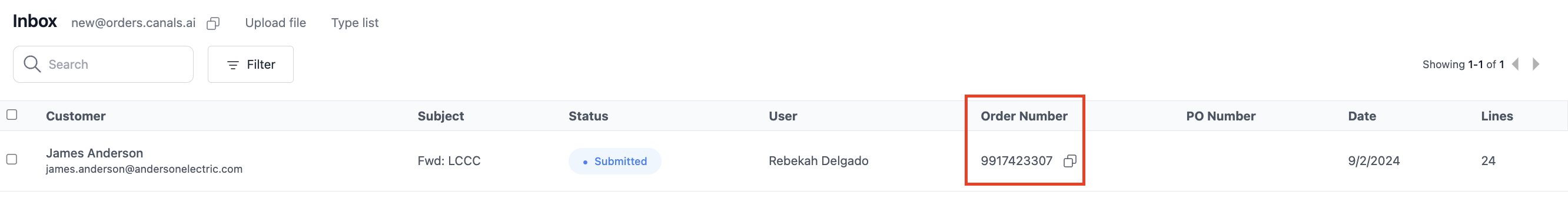Go to the next page arrow
This screenshot has height=215, width=1568.
[x=1536, y=64]
